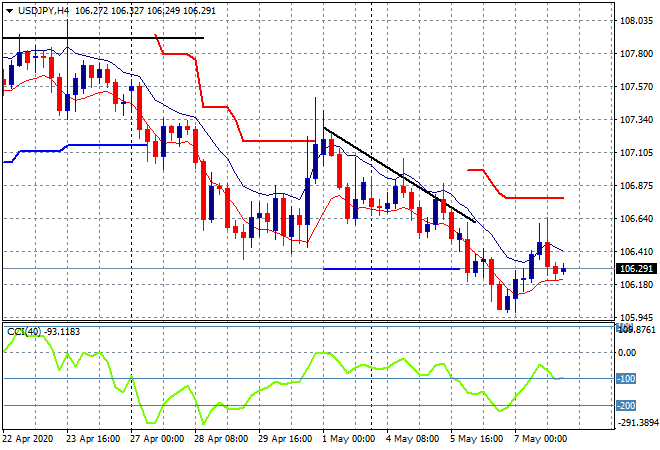Image resolution: width=660 pixels, height=450 pixels.
Task: Click price axis label 106.180
Action: pos(636,285)
